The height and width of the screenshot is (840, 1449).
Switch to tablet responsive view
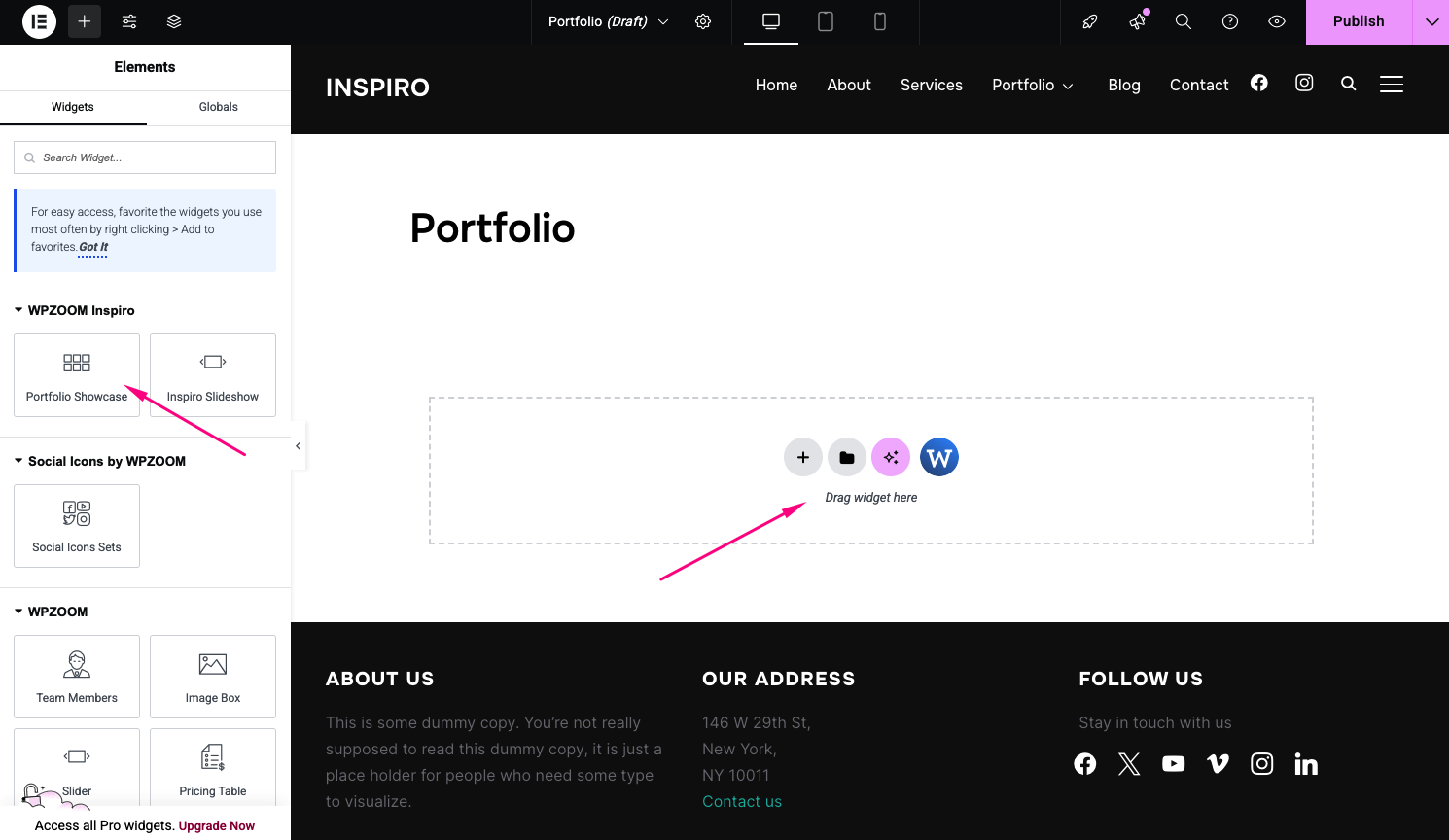coord(826,21)
